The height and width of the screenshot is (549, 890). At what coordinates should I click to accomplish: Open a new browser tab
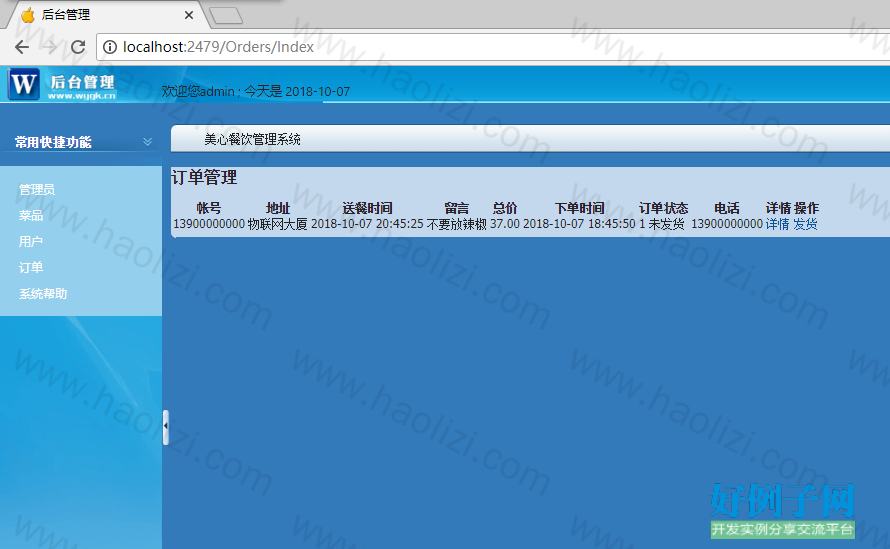(226, 15)
